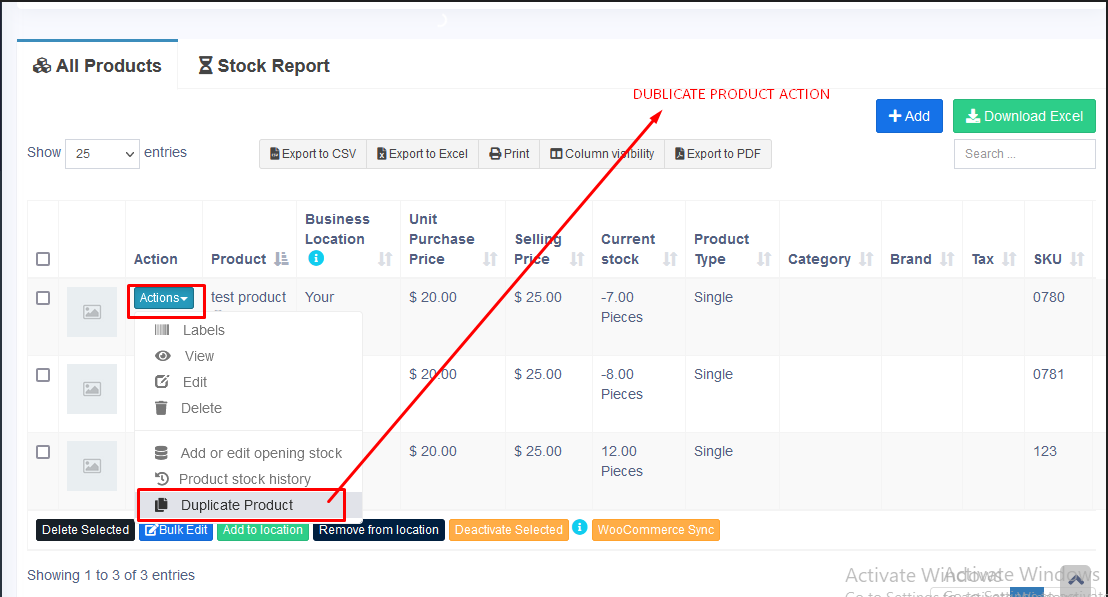The image size is (1108, 597).
Task: Select the third product row checkbox
Action: pos(43,452)
